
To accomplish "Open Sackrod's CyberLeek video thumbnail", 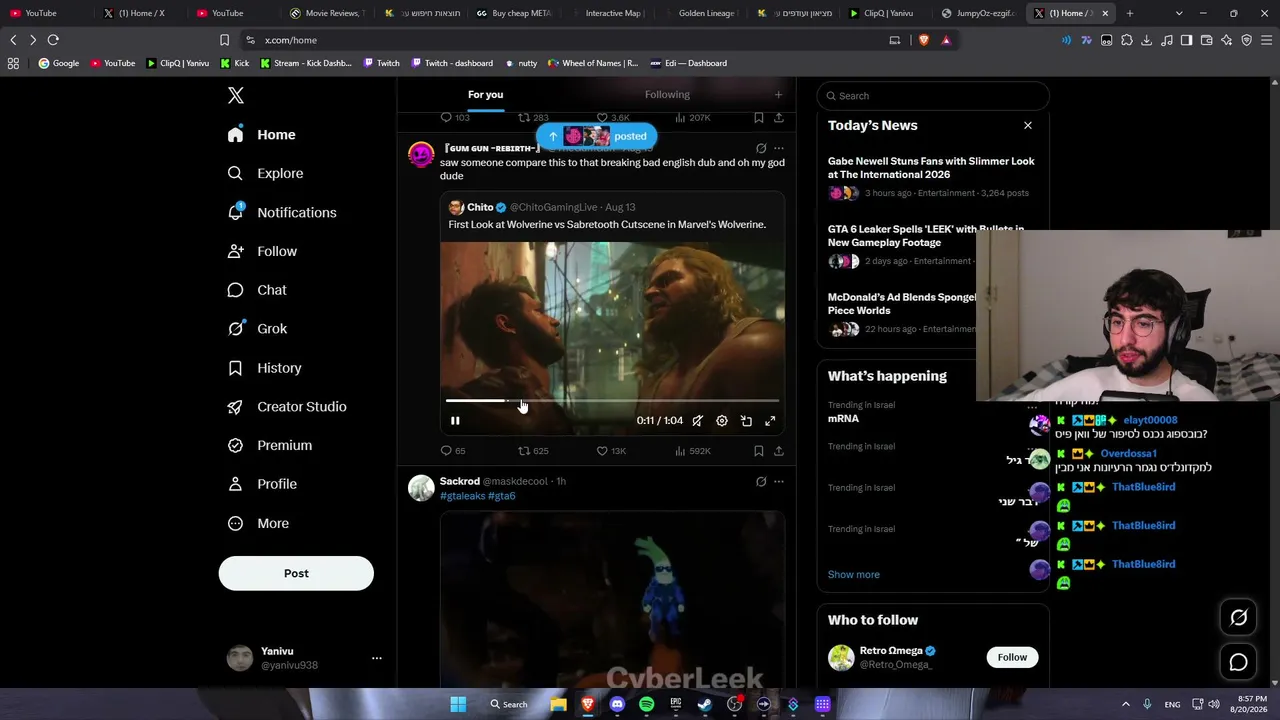I will click(612, 600).
